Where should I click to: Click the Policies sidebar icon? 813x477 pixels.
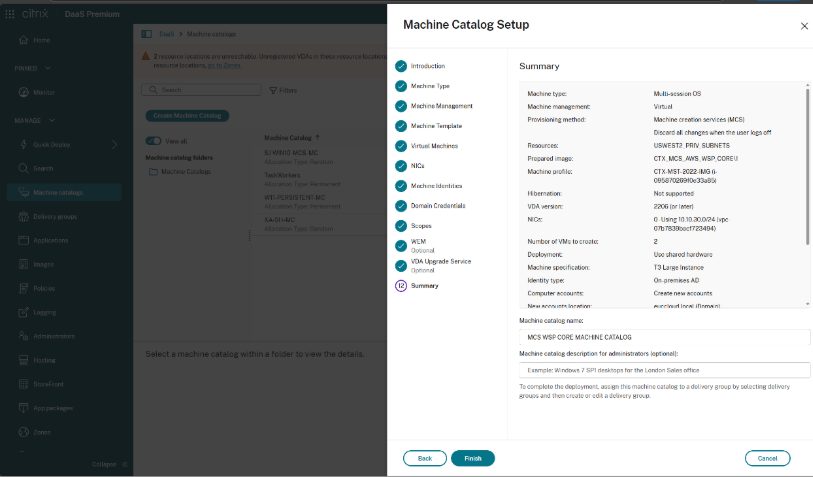23,288
